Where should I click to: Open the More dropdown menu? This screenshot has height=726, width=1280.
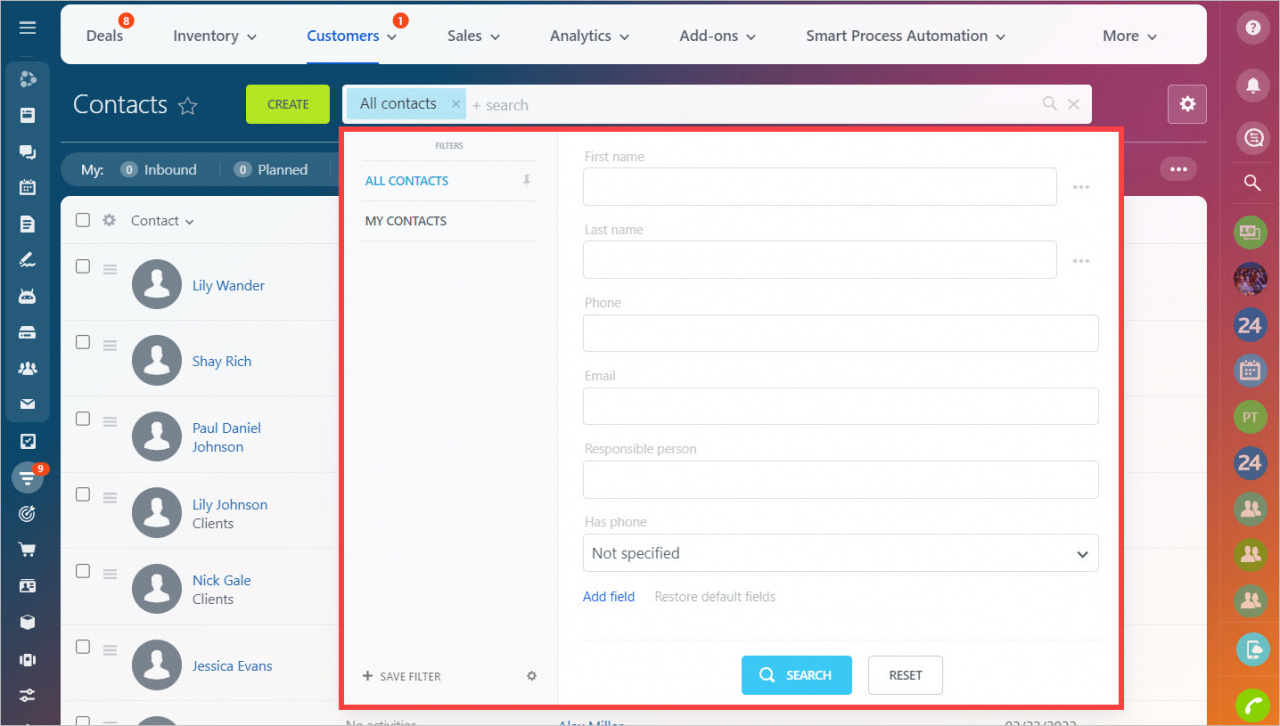point(1130,36)
